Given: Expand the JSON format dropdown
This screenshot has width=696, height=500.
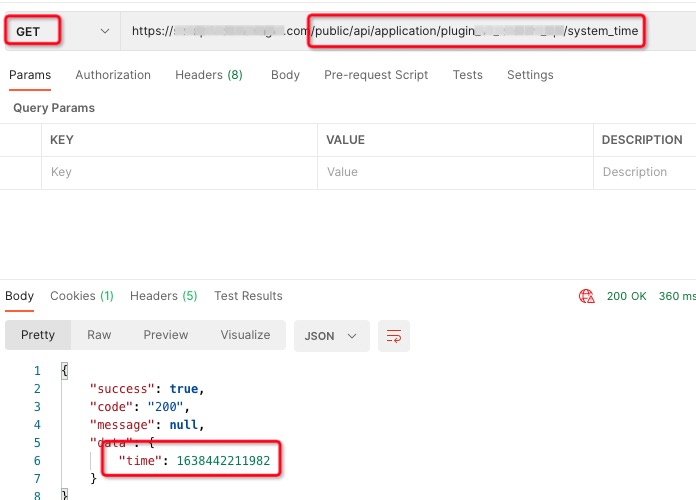Looking at the screenshot, I should point(330,335).
